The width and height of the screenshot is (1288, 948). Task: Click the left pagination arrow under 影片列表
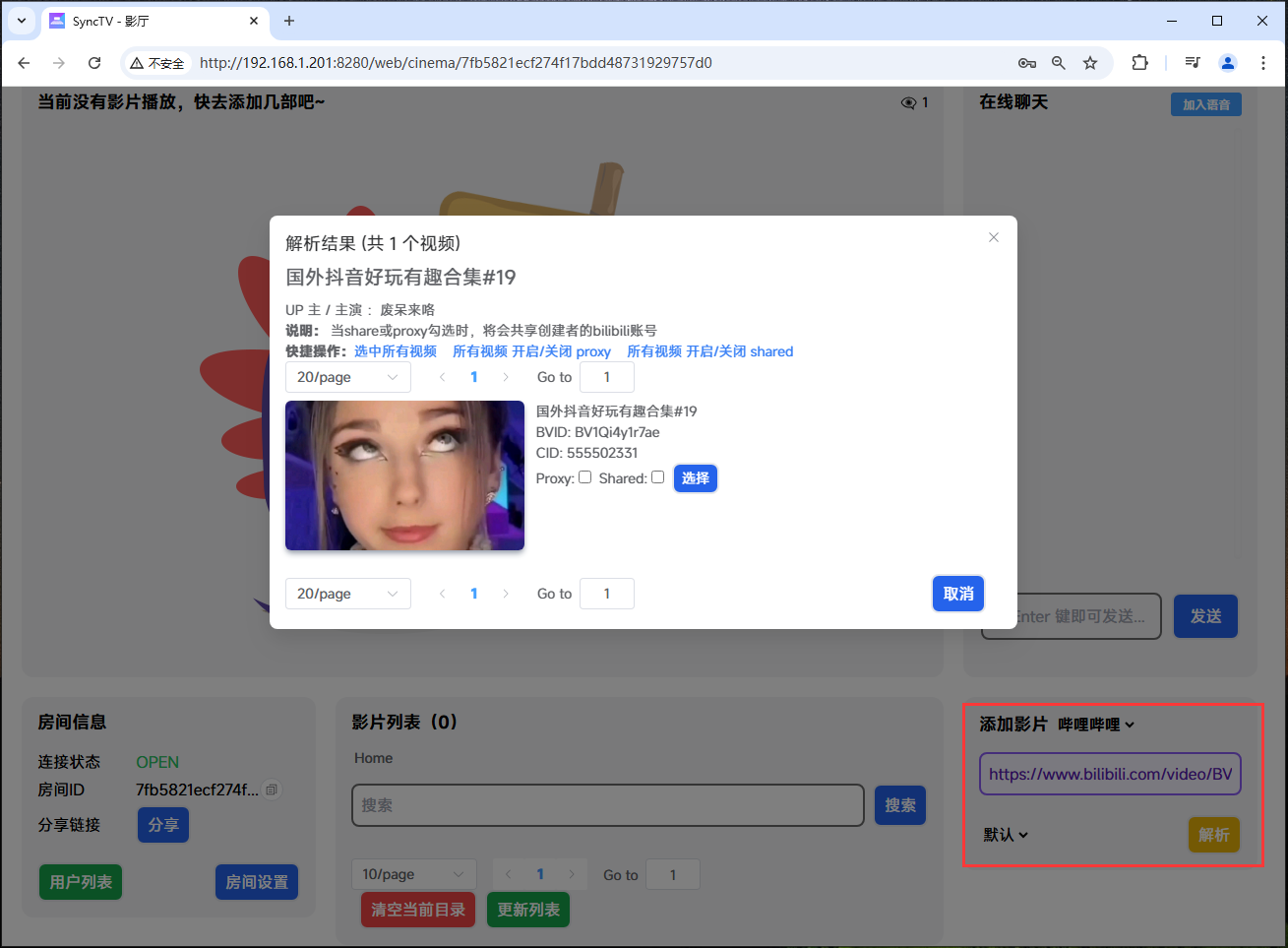pyautogui.click(x=508, y=874)
